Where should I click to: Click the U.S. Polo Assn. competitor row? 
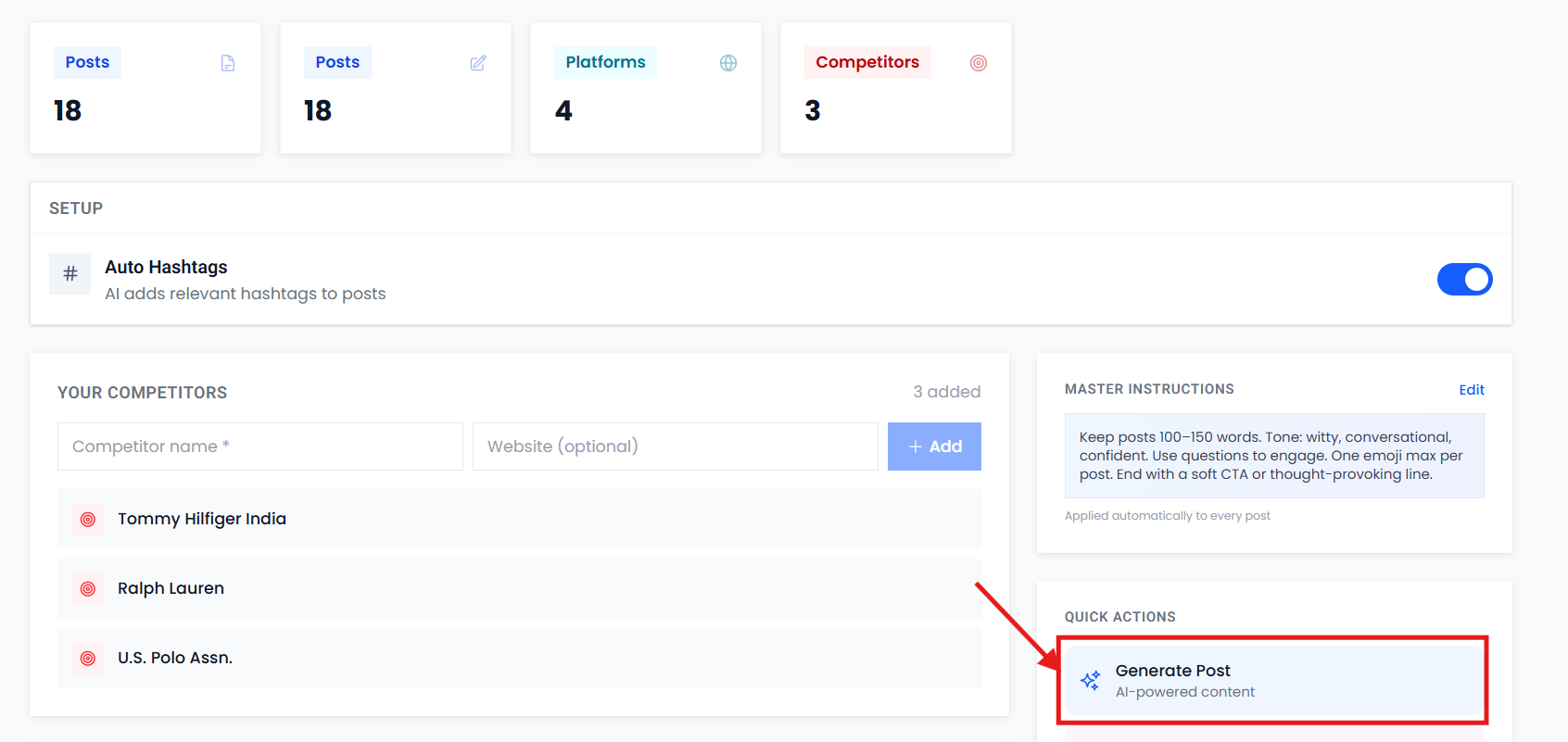[x=519, y=659]
